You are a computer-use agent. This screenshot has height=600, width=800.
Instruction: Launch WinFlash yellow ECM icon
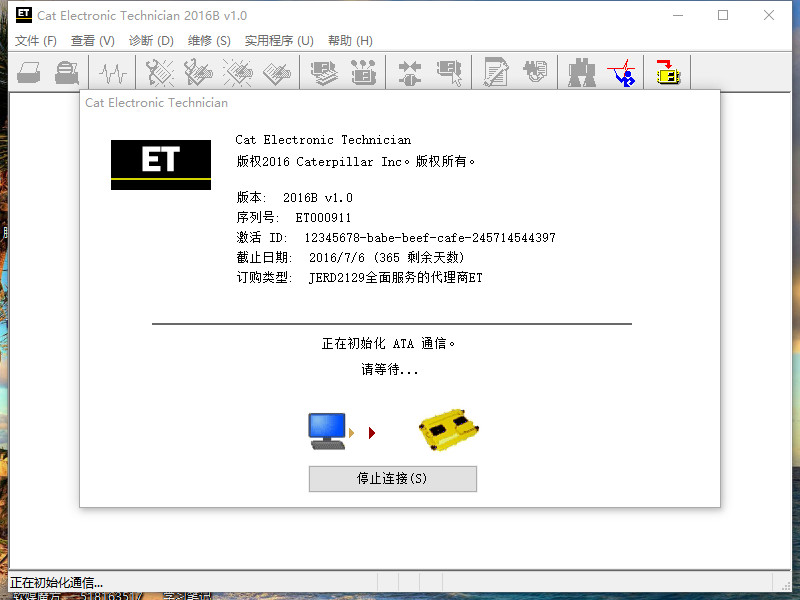668,72
